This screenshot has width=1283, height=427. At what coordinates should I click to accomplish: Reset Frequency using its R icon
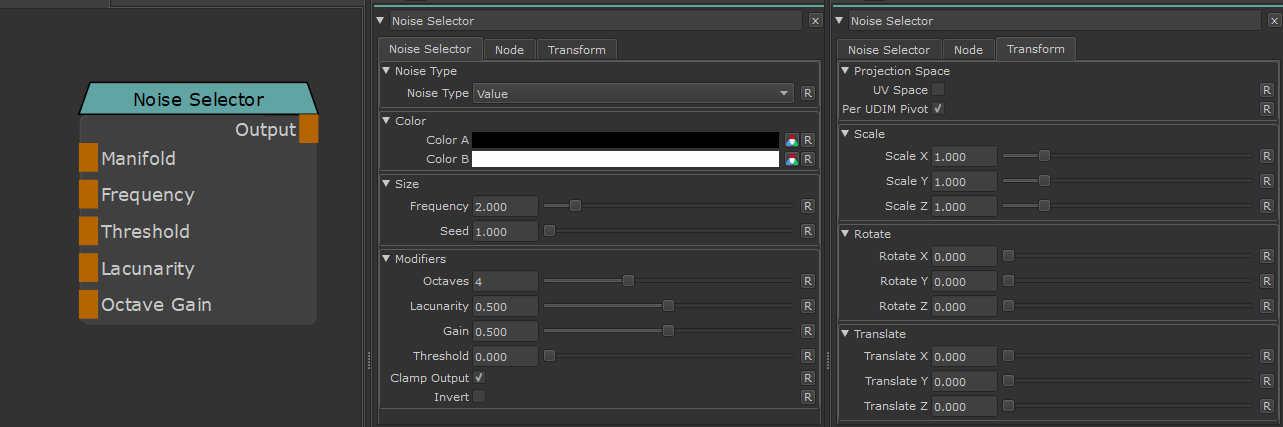tap(808, 206)
